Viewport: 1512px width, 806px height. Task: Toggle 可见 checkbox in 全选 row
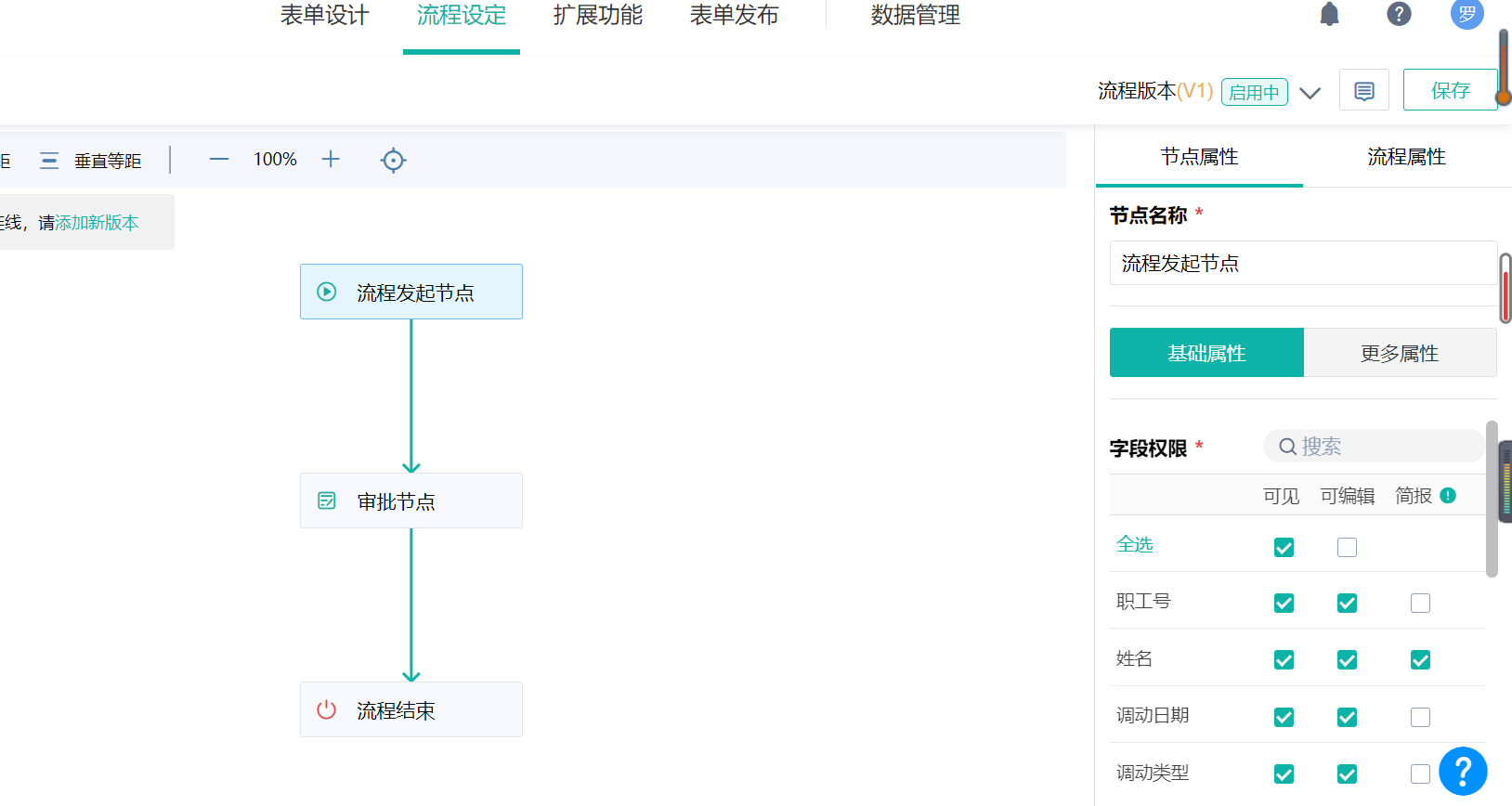tap(1284, 548)
